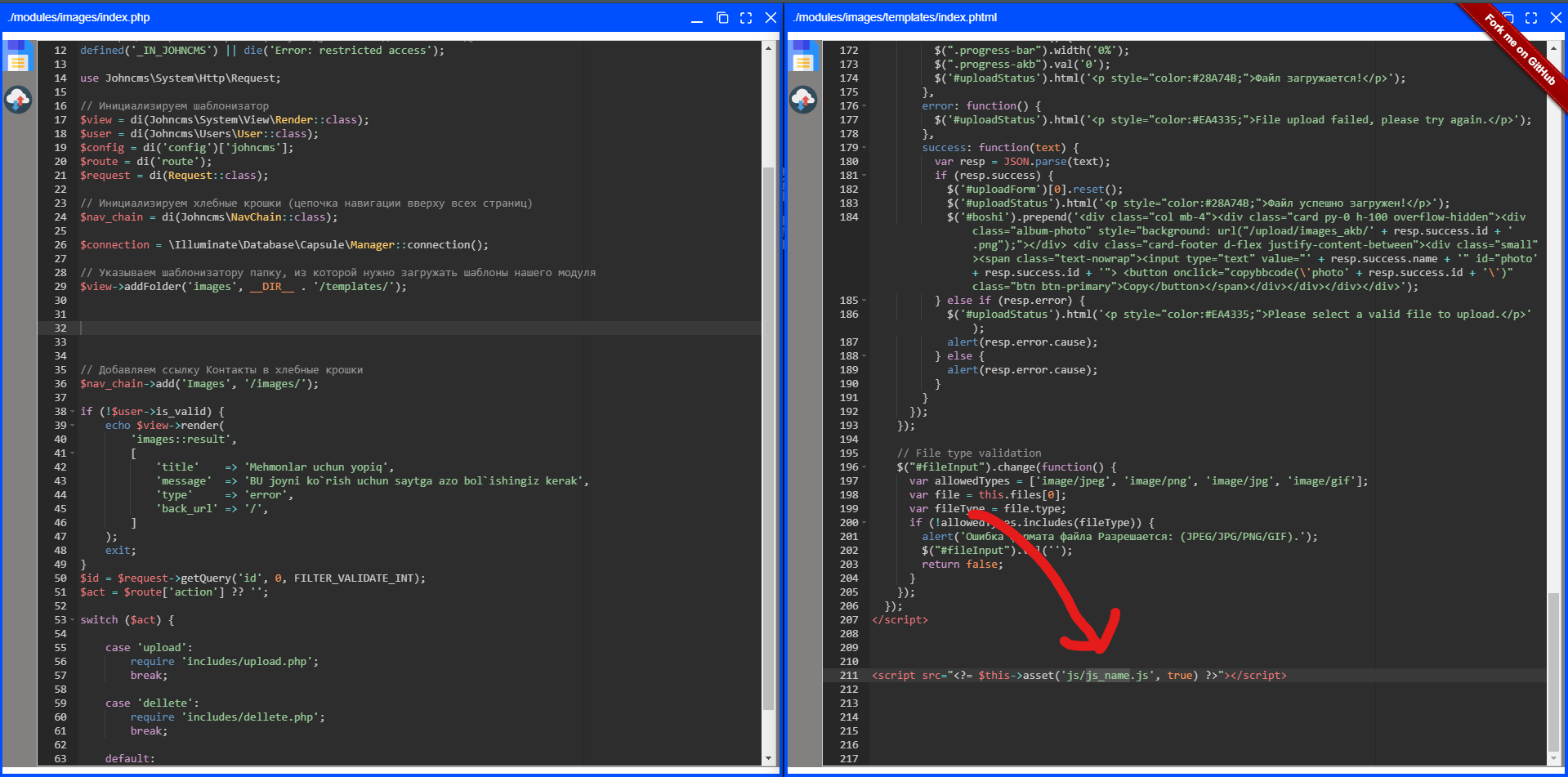Image resolution: width=1568 pixels, height=777 pixels.
Task: Click the cloud upload icon in index.php editor
Action: [18, 100]
